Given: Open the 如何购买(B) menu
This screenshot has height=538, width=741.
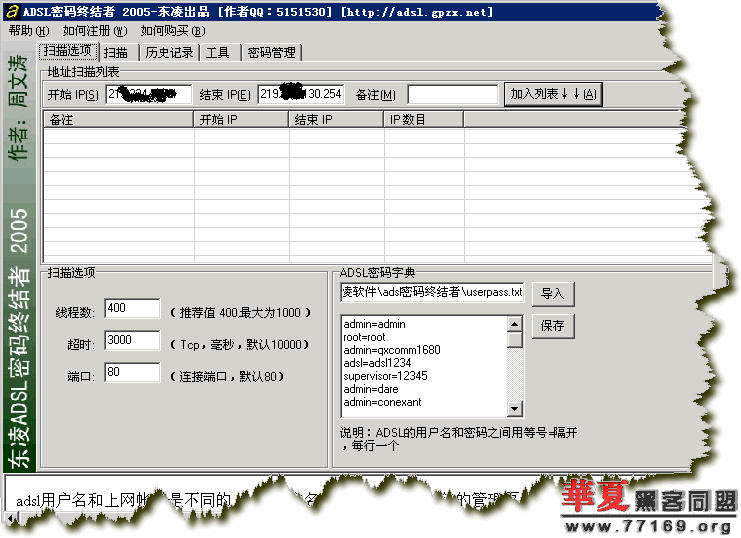Looking at the screenshot, I should pyautogui.click(x=173, y=31).
